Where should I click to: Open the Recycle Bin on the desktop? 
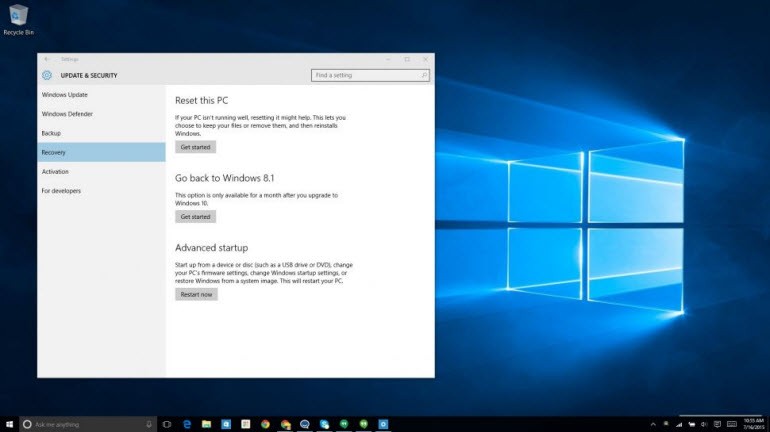pyautogui.click(x=15, y=14)
